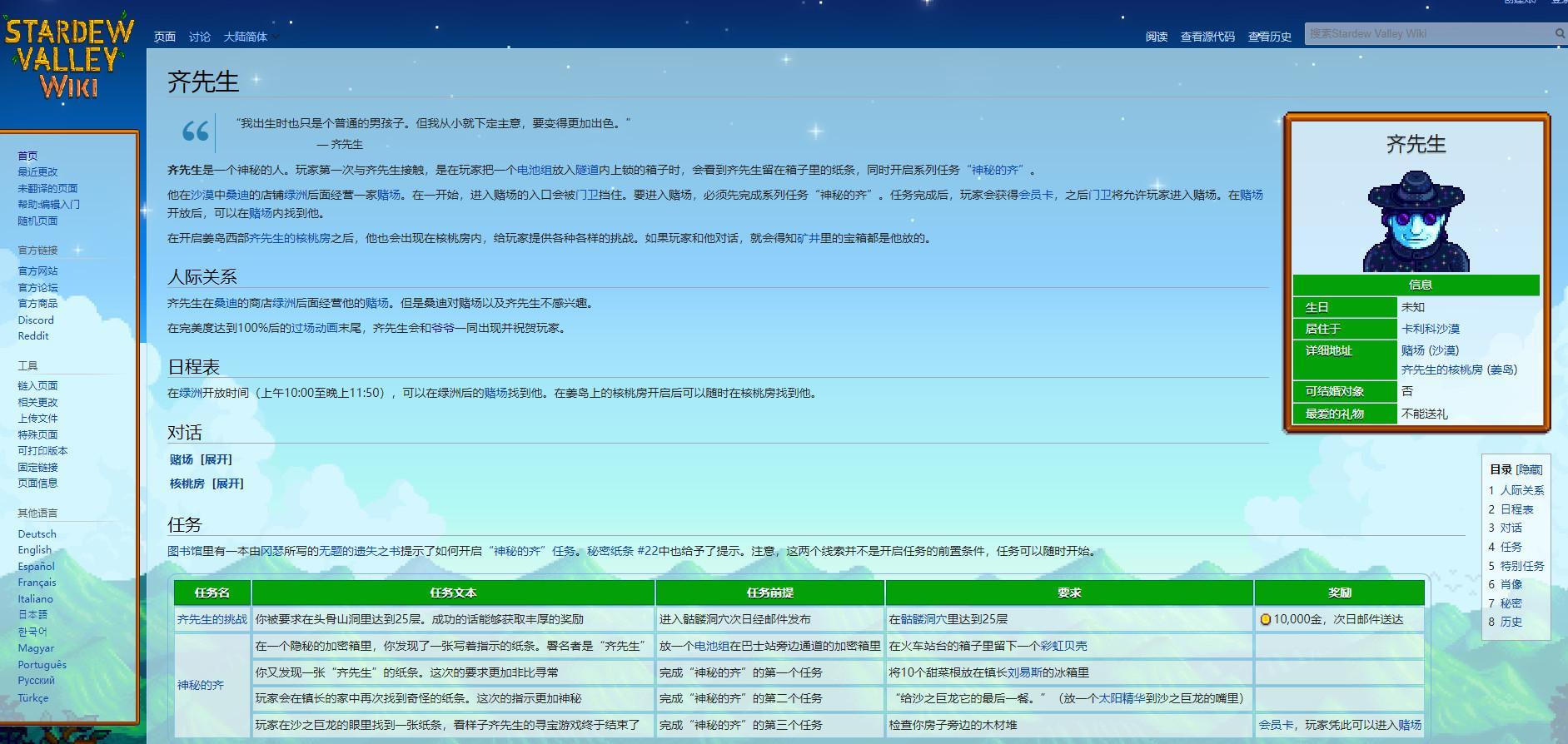The height and width of the screenshot is (744, 1568).
Task: Open the 秘密纸条 #22 link
Action: [x=622, y=551]
